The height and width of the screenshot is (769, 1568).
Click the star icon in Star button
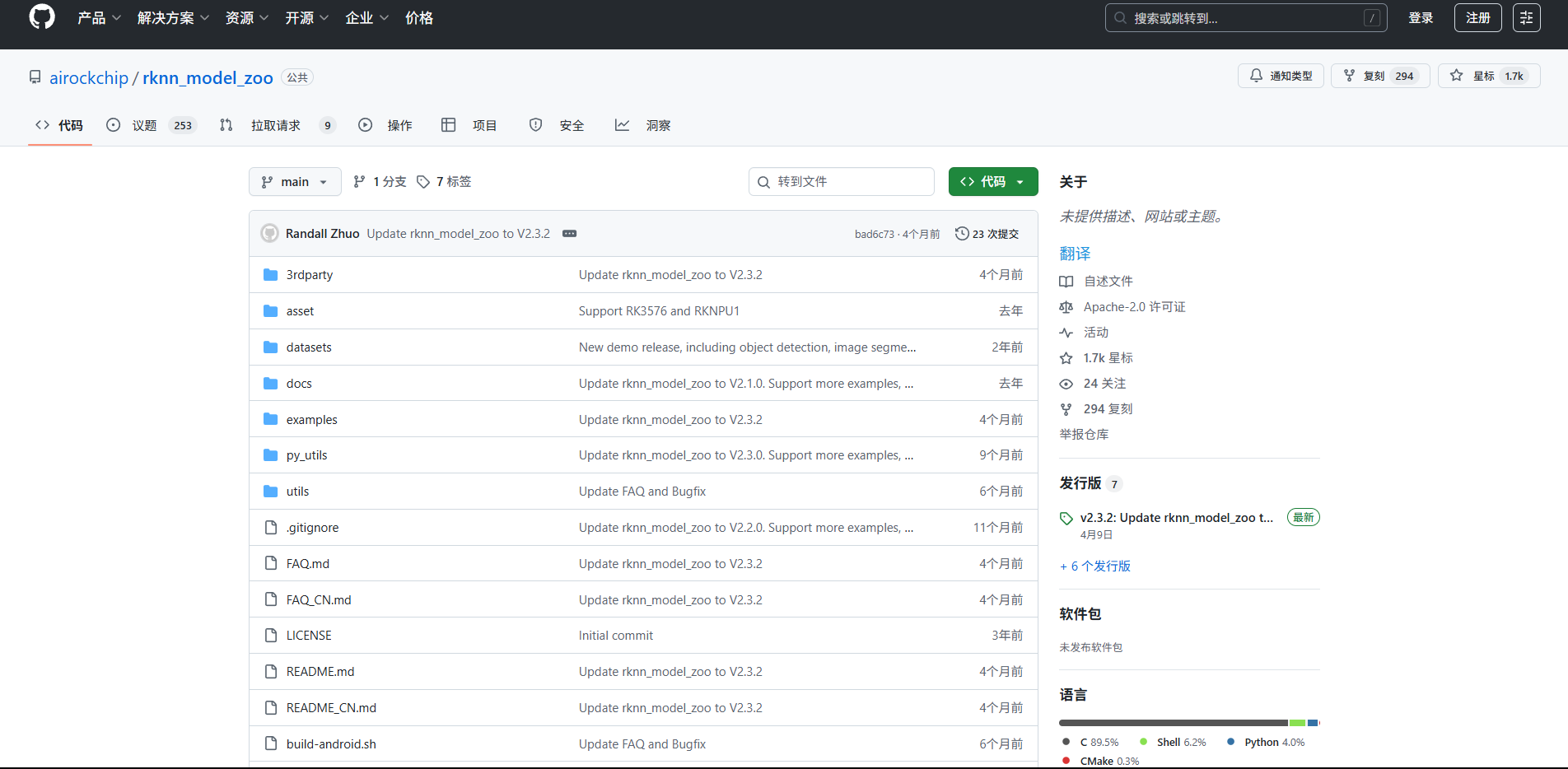pos(1457,76)
